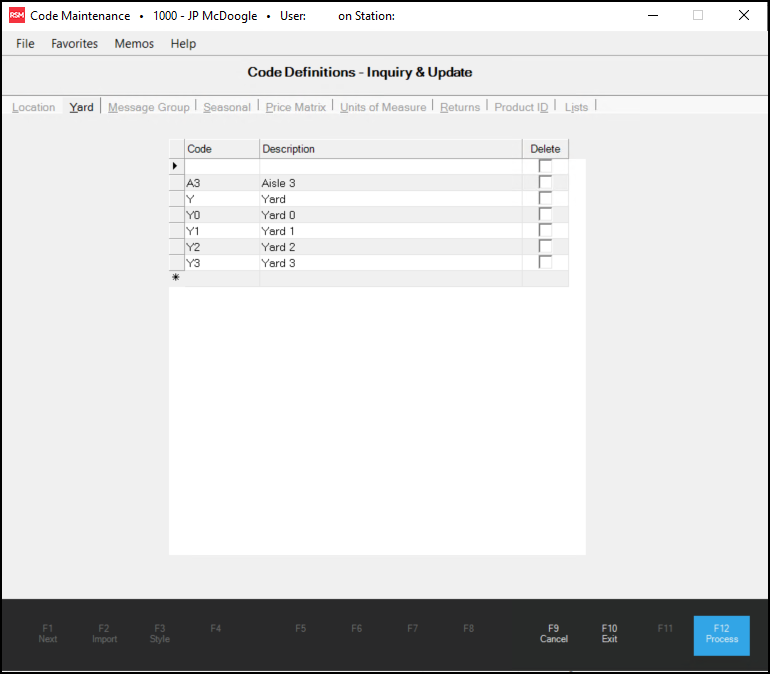Open the Help menu
This screenshot has width=770, height=674.
point(183,44)
